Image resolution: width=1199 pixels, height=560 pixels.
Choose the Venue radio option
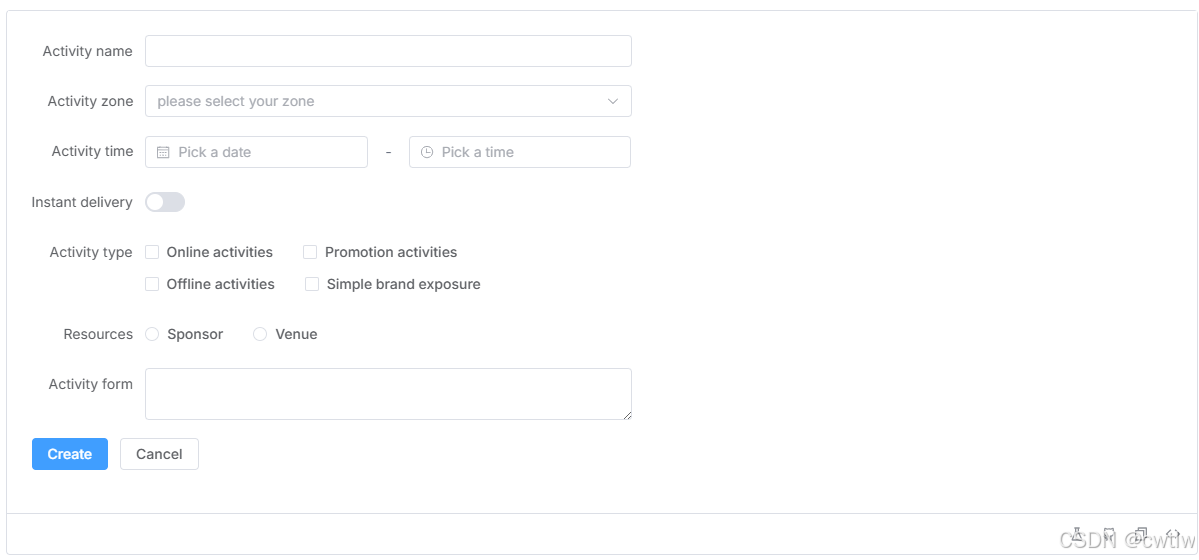(x=260, y=334)
